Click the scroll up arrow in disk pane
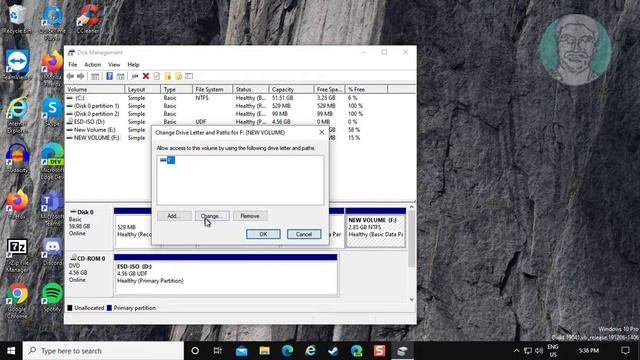The width and height of the screenshot is (640, 360). click(411, 207)
